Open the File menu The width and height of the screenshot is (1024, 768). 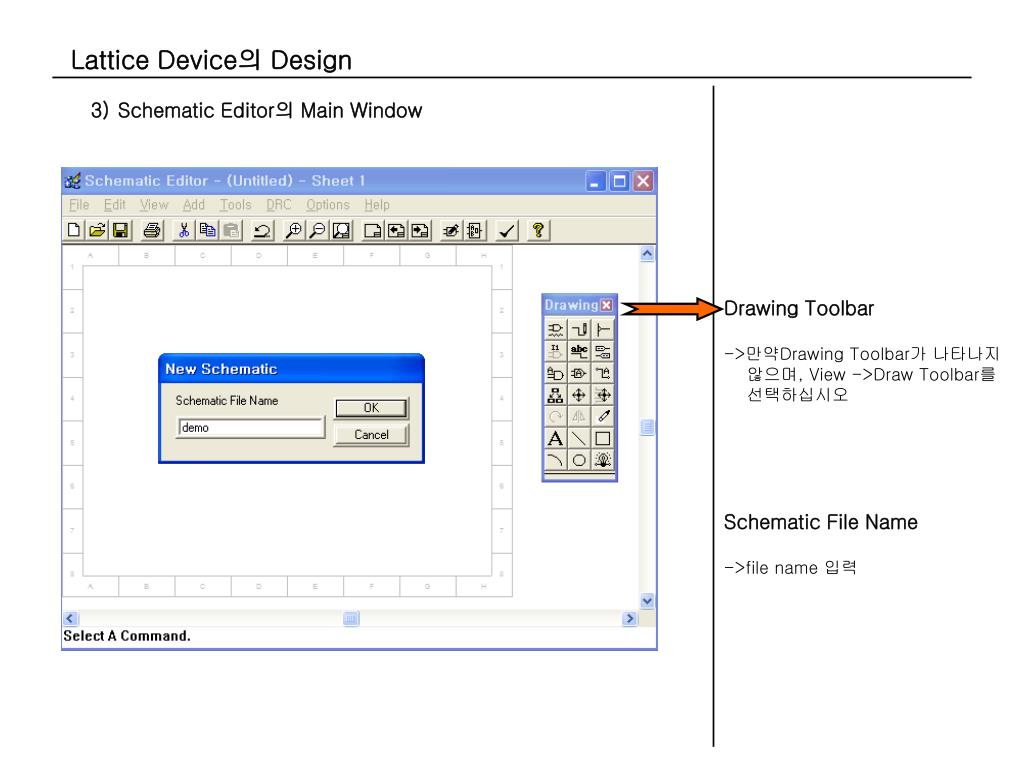pos(79,205)
